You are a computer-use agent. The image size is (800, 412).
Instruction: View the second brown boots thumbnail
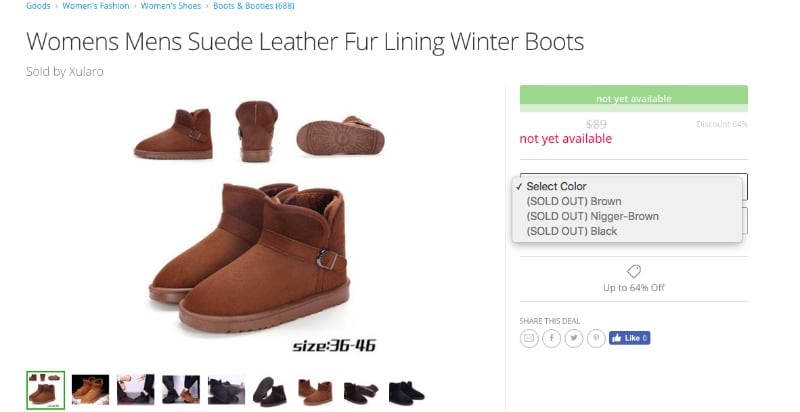(x=90, y=390)
